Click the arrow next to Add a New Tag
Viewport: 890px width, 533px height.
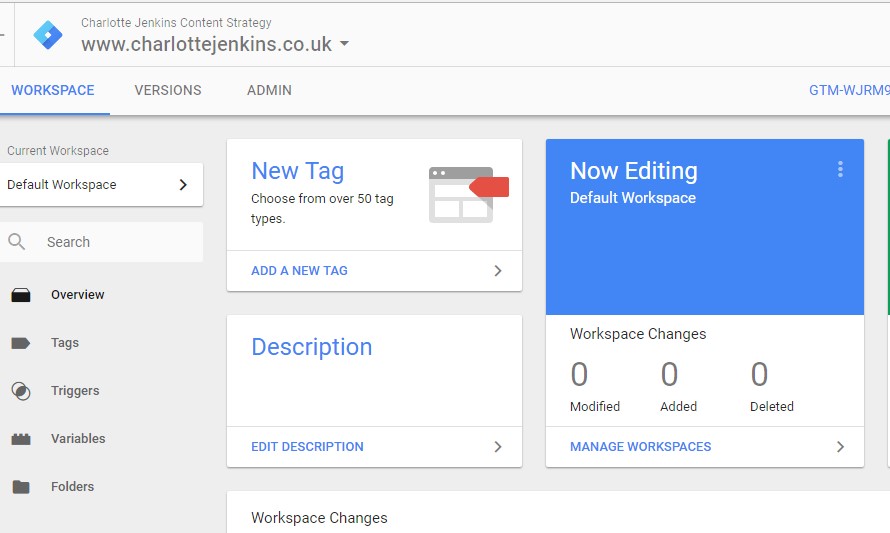[x=498, y=271]
